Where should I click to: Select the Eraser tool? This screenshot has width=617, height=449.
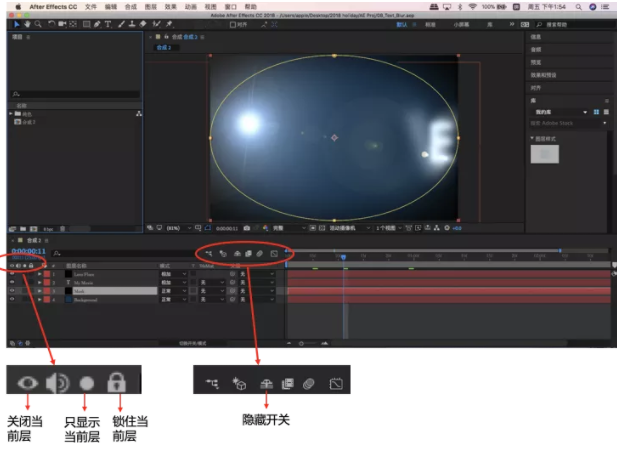(143, 24)
